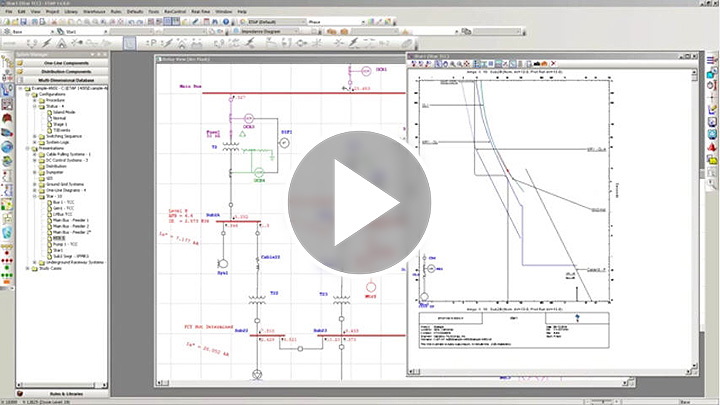This screenshot has height=405, width=720.
Task: Click the Redo arrow icon
Action: pyautogui.click(x=140, y=22)
